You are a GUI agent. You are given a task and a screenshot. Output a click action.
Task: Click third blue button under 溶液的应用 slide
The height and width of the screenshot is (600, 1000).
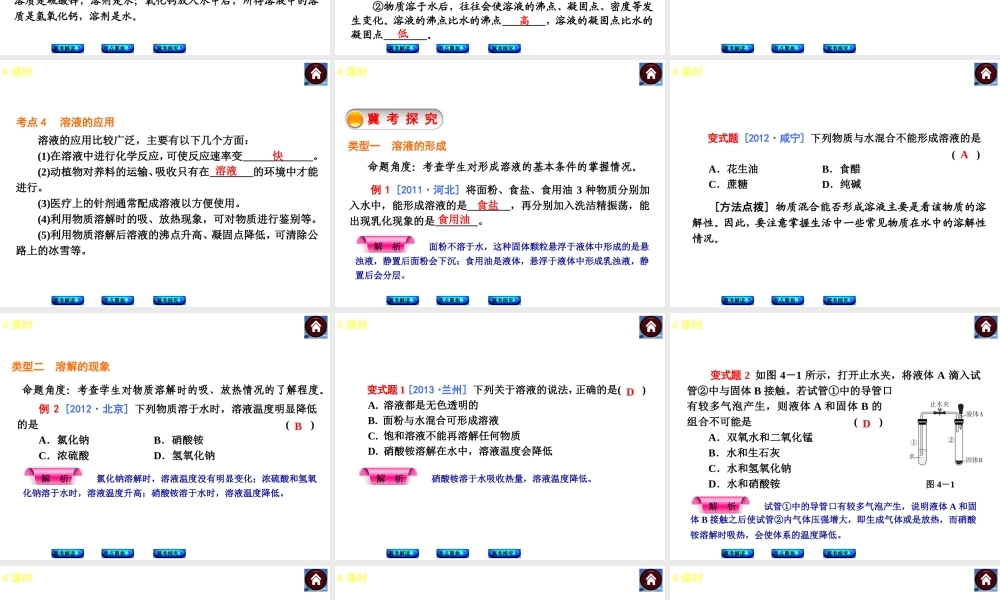click(x=170, y=300)
